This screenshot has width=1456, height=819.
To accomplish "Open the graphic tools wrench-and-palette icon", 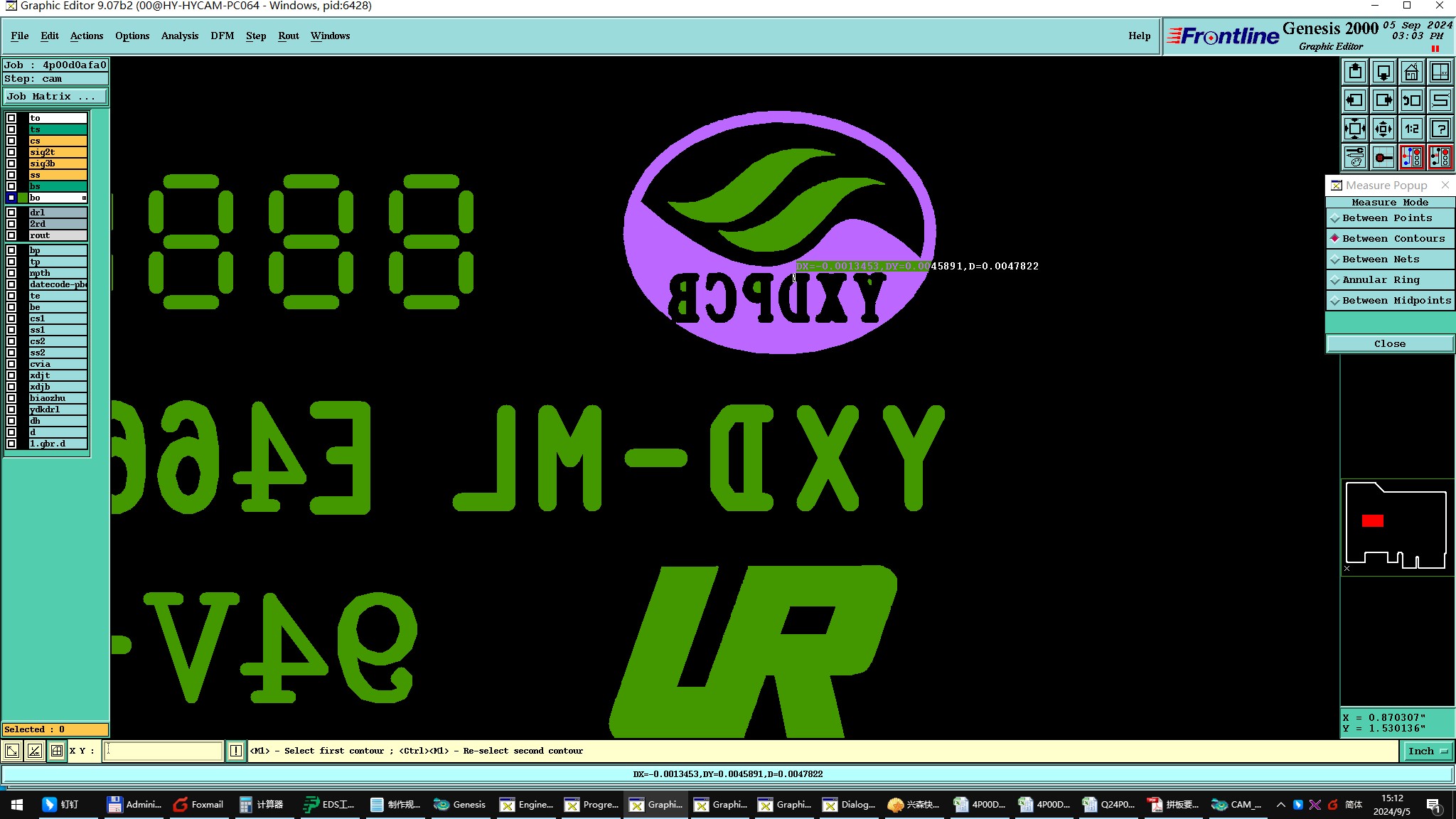I will pos(1355,157).
